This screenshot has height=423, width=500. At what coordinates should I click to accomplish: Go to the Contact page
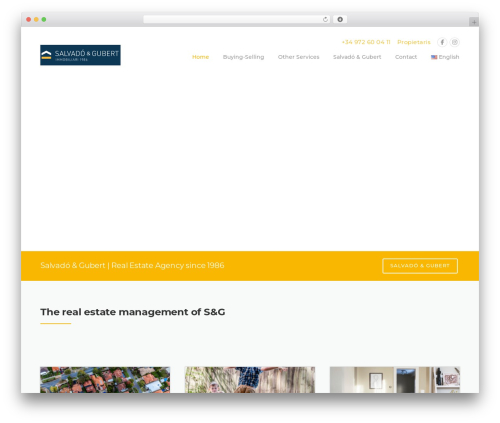tap(406, 57)
